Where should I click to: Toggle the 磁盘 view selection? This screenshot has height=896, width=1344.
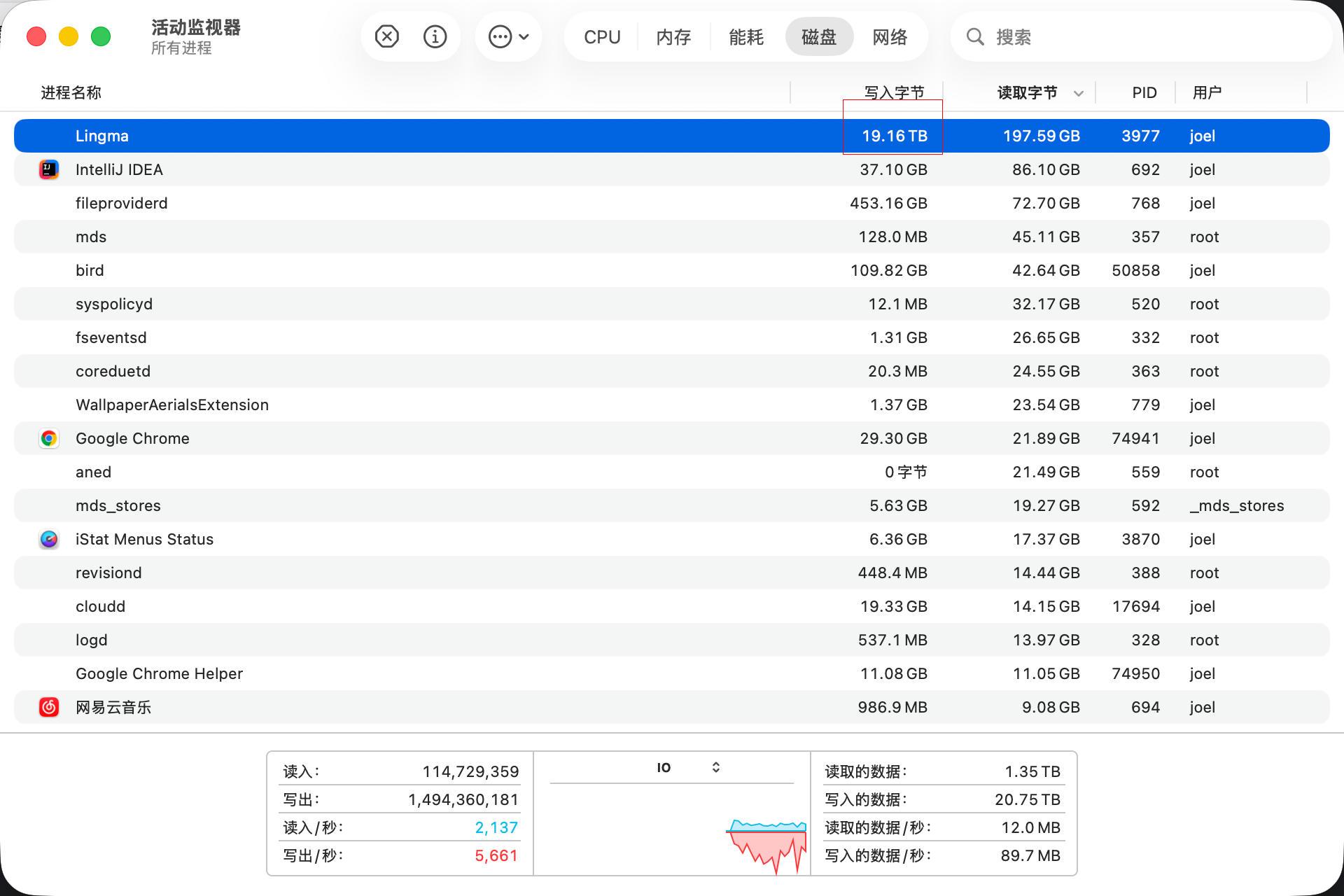[819, 36]
